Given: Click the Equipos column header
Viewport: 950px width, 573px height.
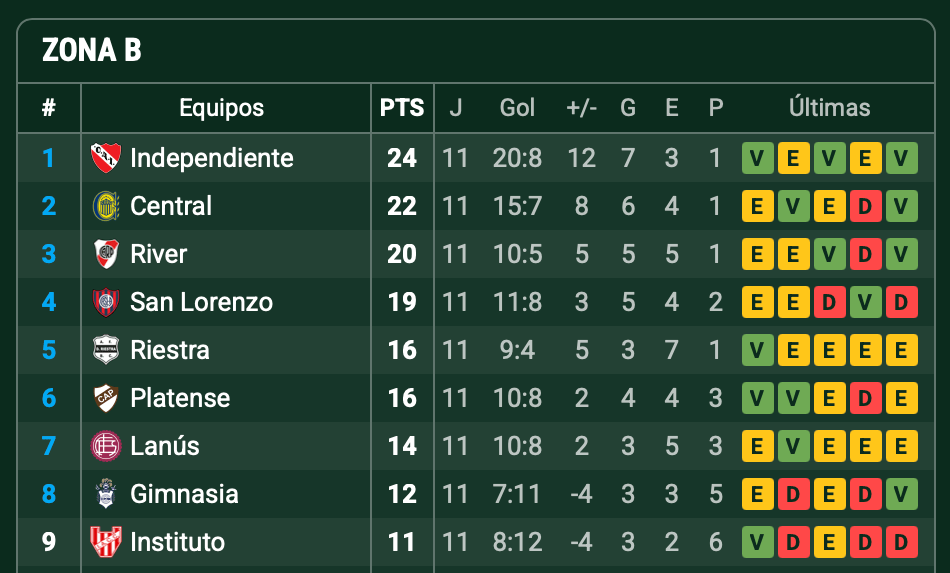Looking at the screenshot, I should pyautogui.click(x=222, y=108).
